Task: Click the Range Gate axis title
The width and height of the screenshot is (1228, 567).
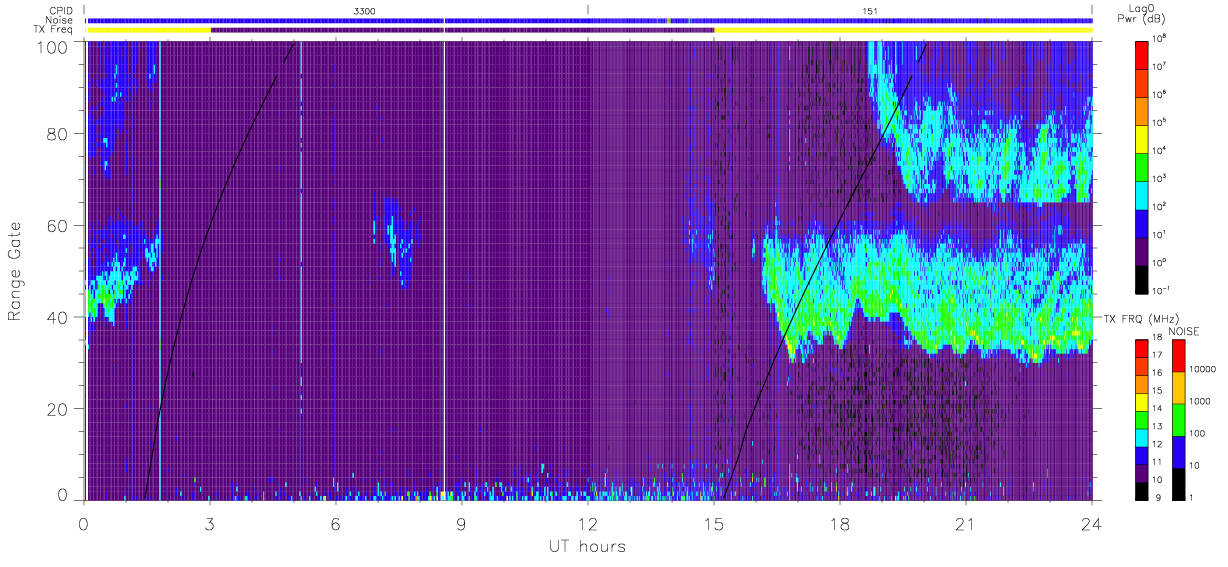Action: [x=16, y=272]
